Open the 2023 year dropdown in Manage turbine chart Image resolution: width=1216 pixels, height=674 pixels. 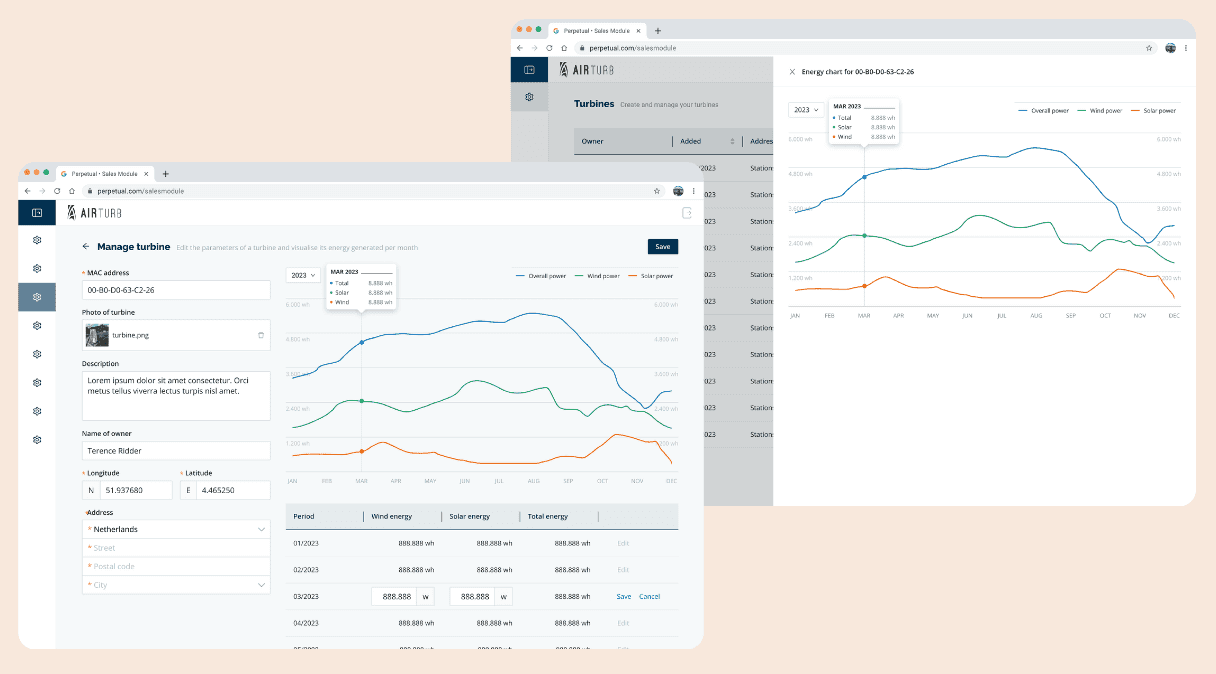pyautogui.click(x=303, y=275)
